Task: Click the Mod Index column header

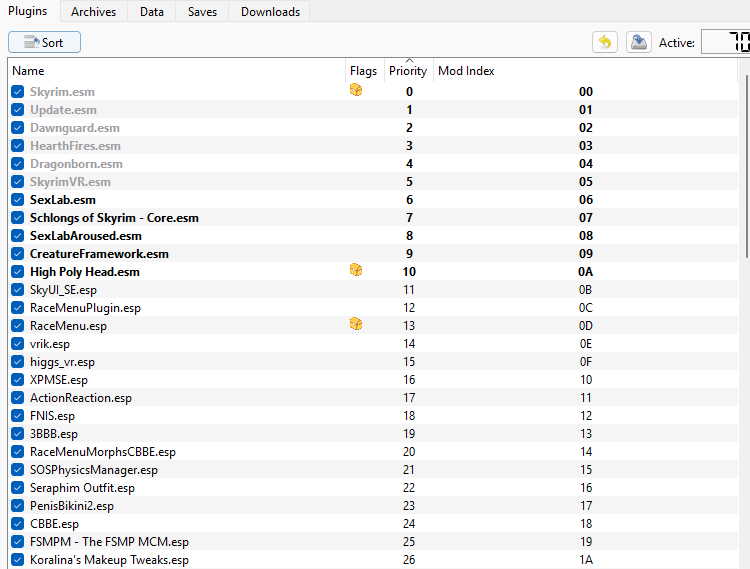Action: [x=585, y=71]
